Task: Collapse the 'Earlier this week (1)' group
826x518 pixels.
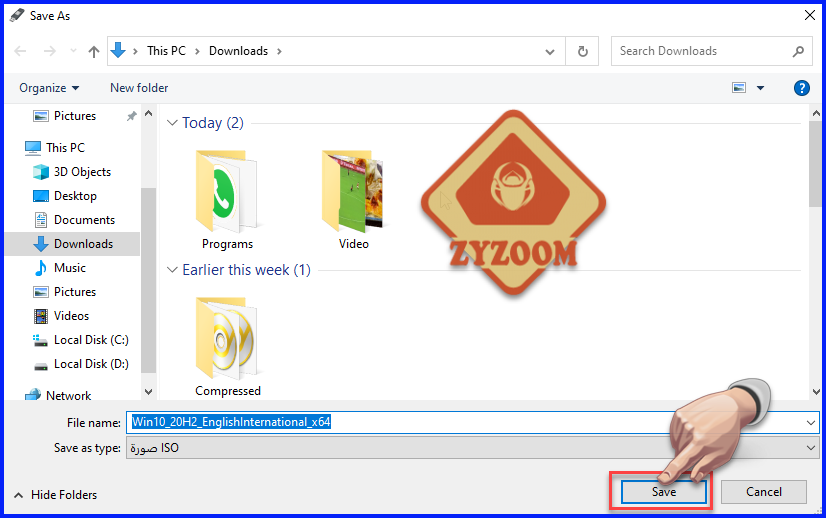Action: click(172, 270)
